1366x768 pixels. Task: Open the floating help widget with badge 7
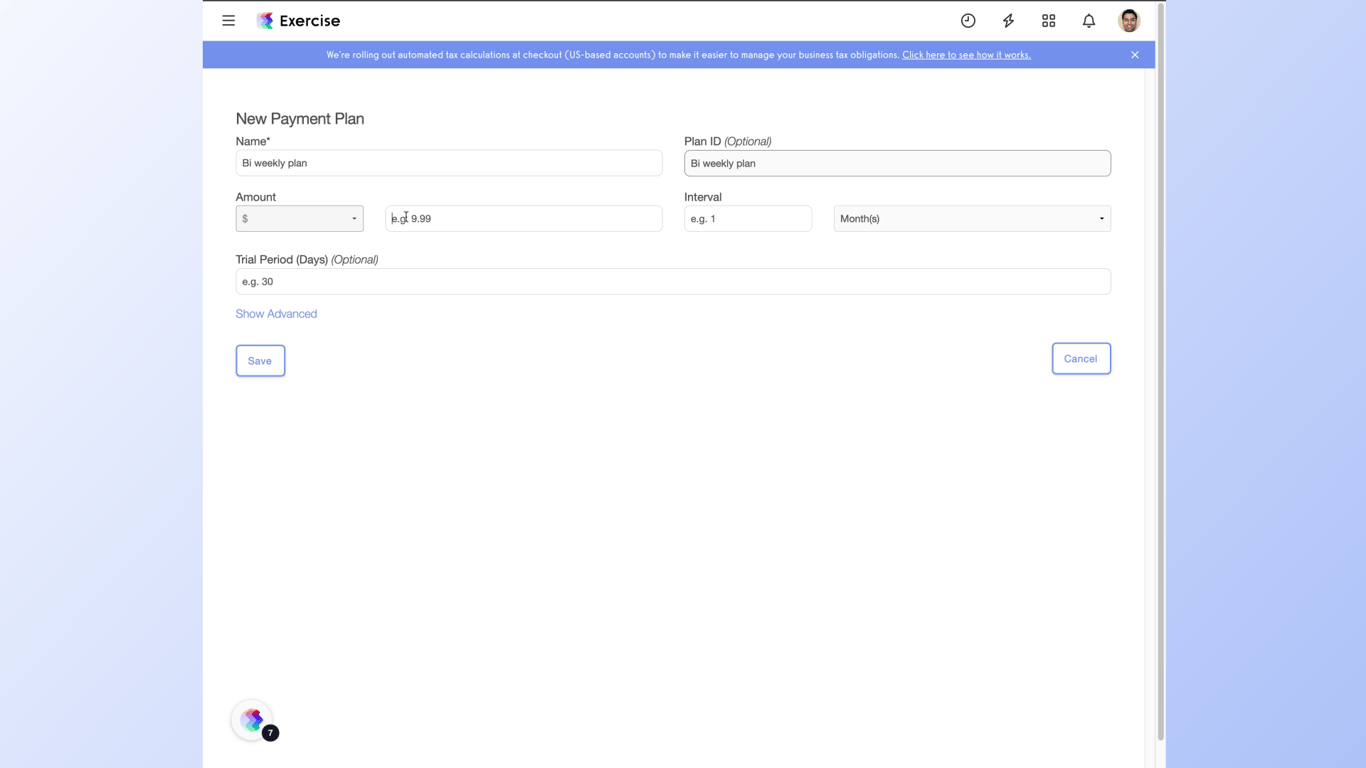pos(253,720)
